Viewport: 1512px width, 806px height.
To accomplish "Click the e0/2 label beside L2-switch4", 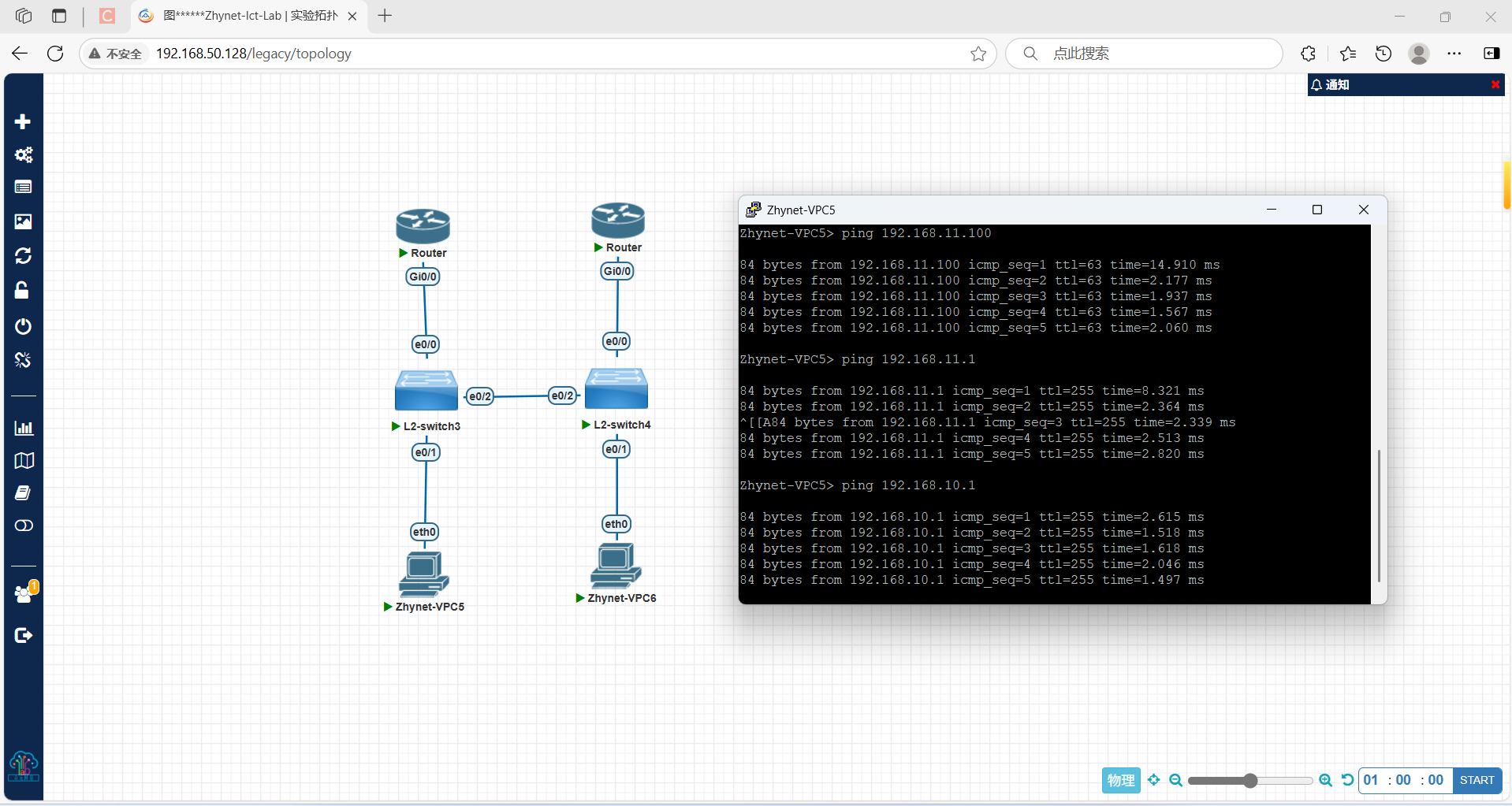I will (562, 396).
